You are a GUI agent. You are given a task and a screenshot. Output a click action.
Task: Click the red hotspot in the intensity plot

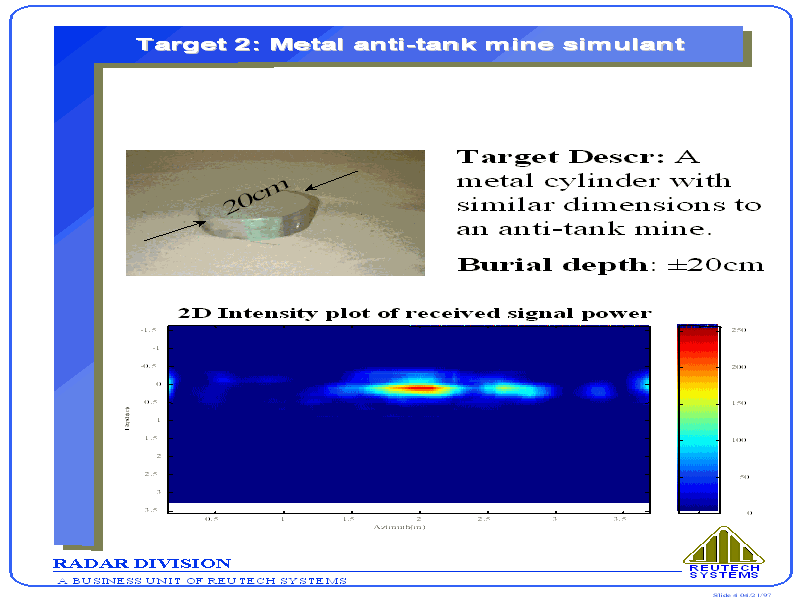pos(418,388)
